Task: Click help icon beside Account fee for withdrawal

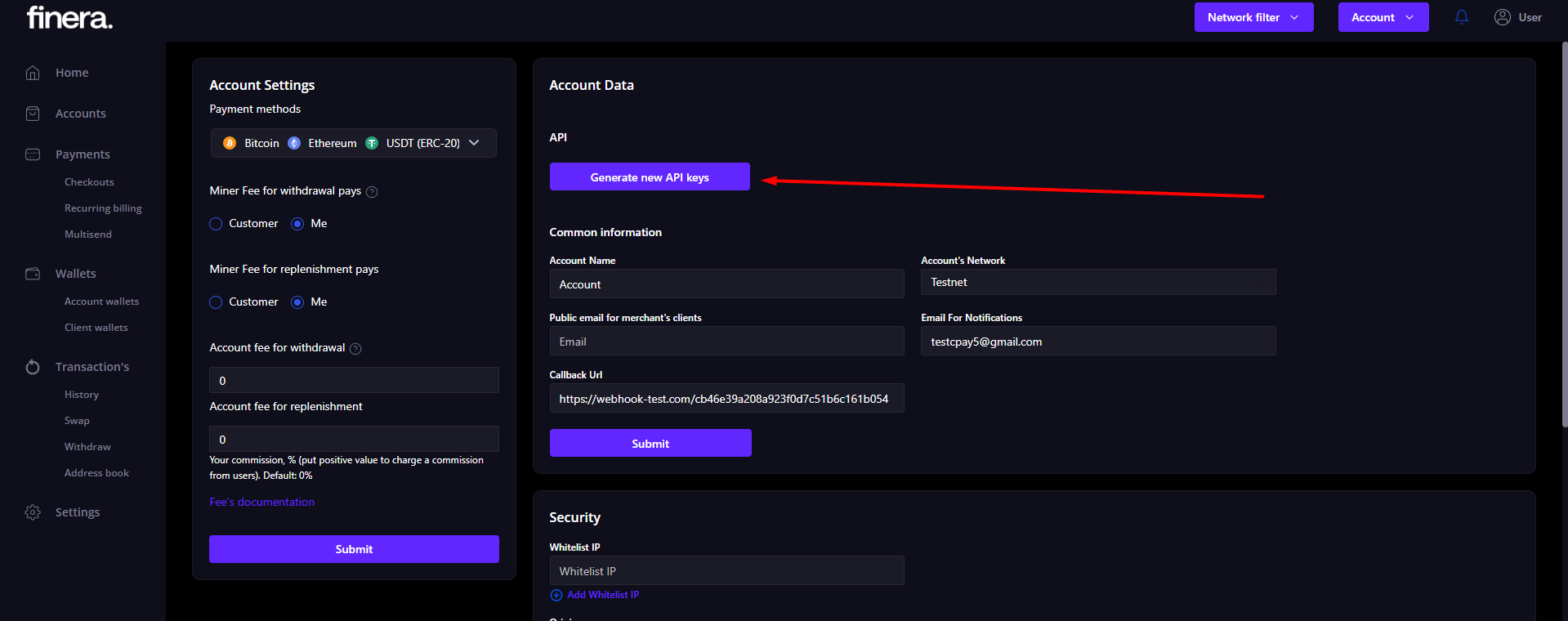Action: tap(355, 349)
